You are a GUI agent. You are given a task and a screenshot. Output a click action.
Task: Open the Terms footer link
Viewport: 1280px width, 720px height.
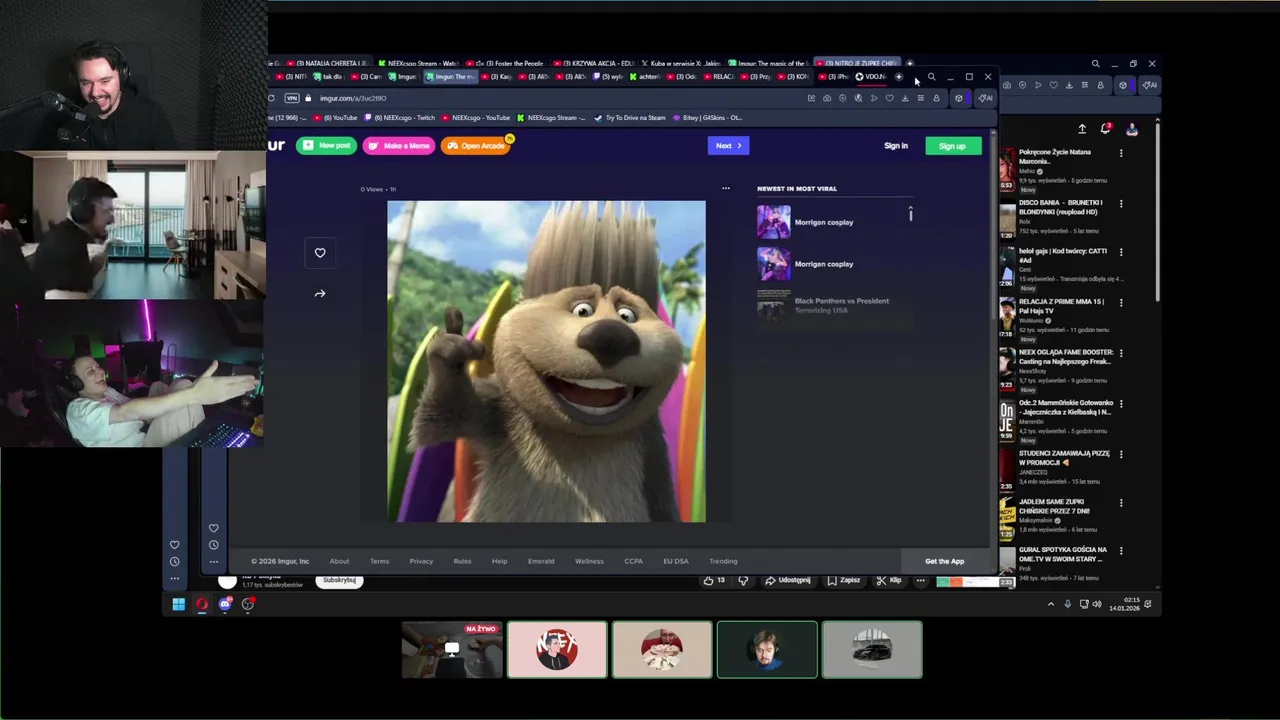pos(379,561)
